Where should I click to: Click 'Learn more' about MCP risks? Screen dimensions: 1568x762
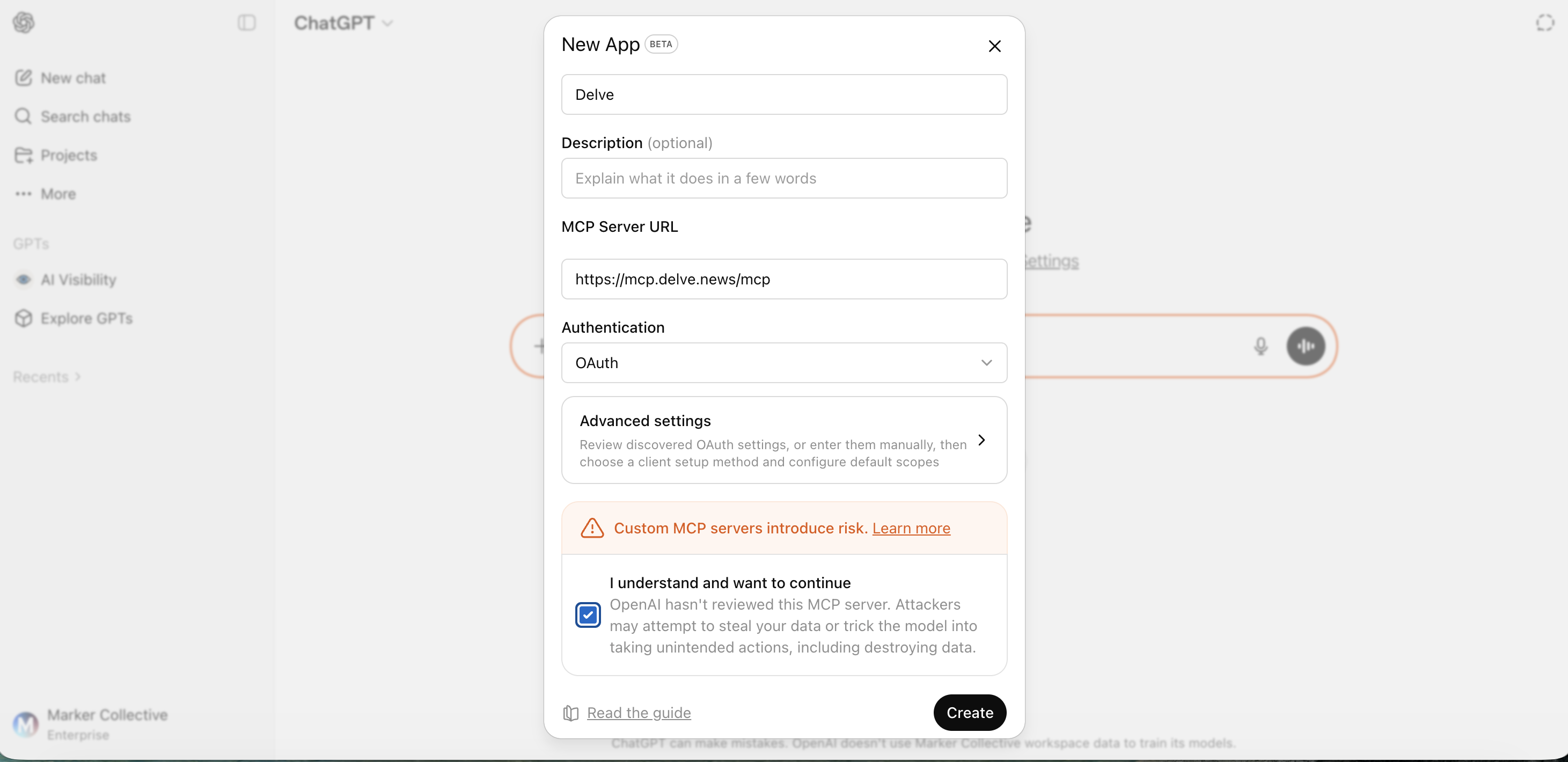(911, 528)
